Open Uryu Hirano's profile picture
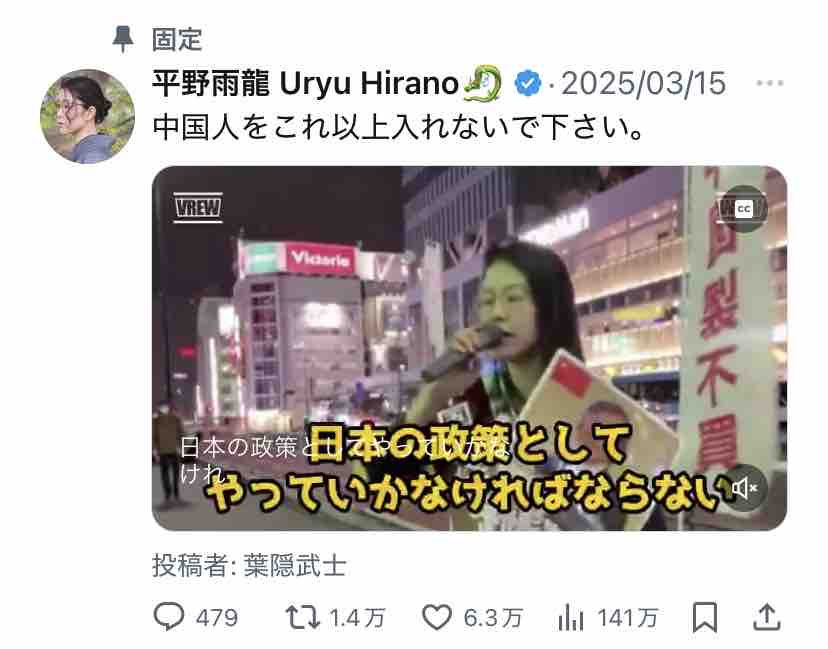The height and width of the screenshot is (649, 828). (x=88, y=116)
